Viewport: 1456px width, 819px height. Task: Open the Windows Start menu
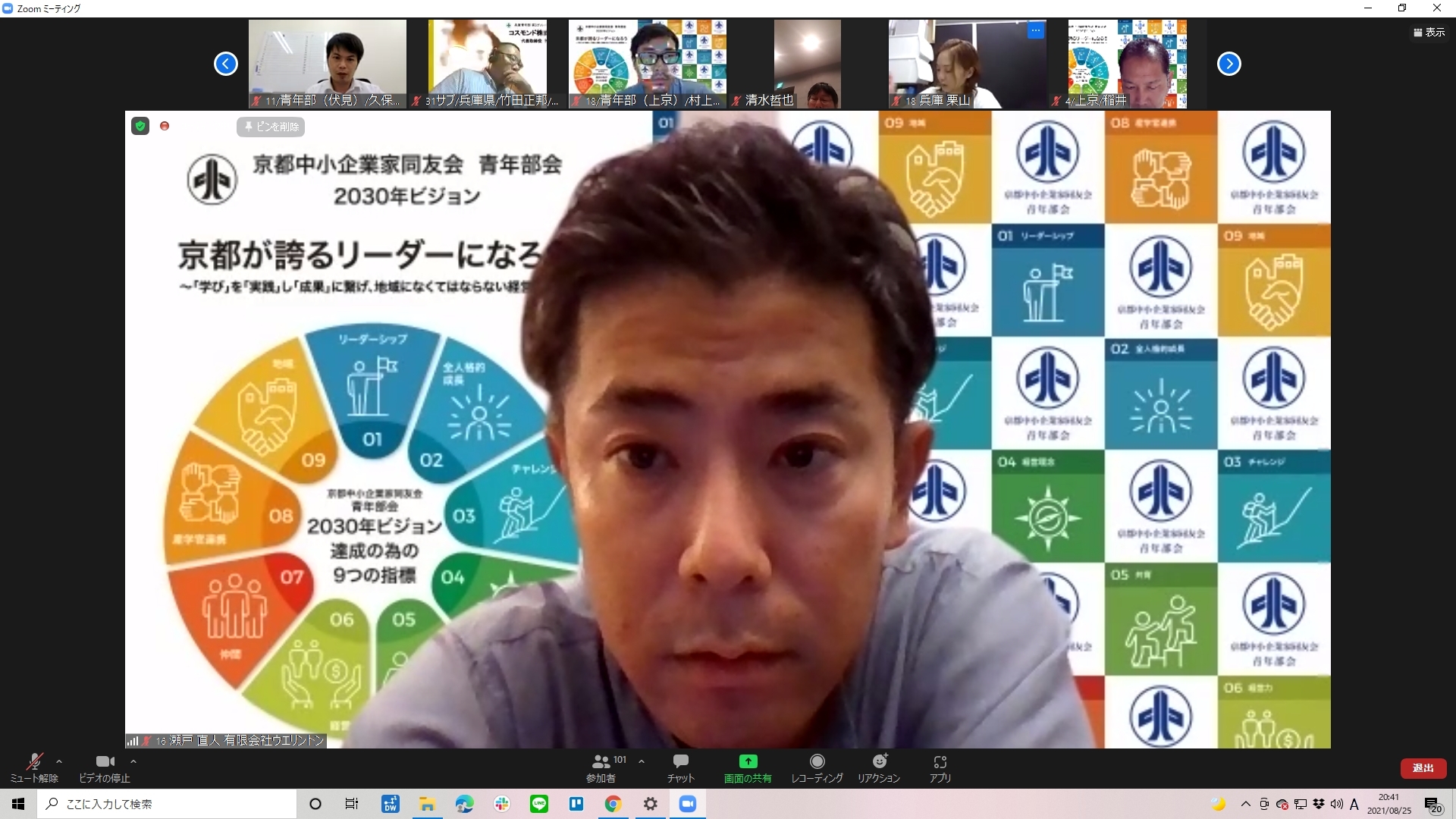(x=18, y=804)
